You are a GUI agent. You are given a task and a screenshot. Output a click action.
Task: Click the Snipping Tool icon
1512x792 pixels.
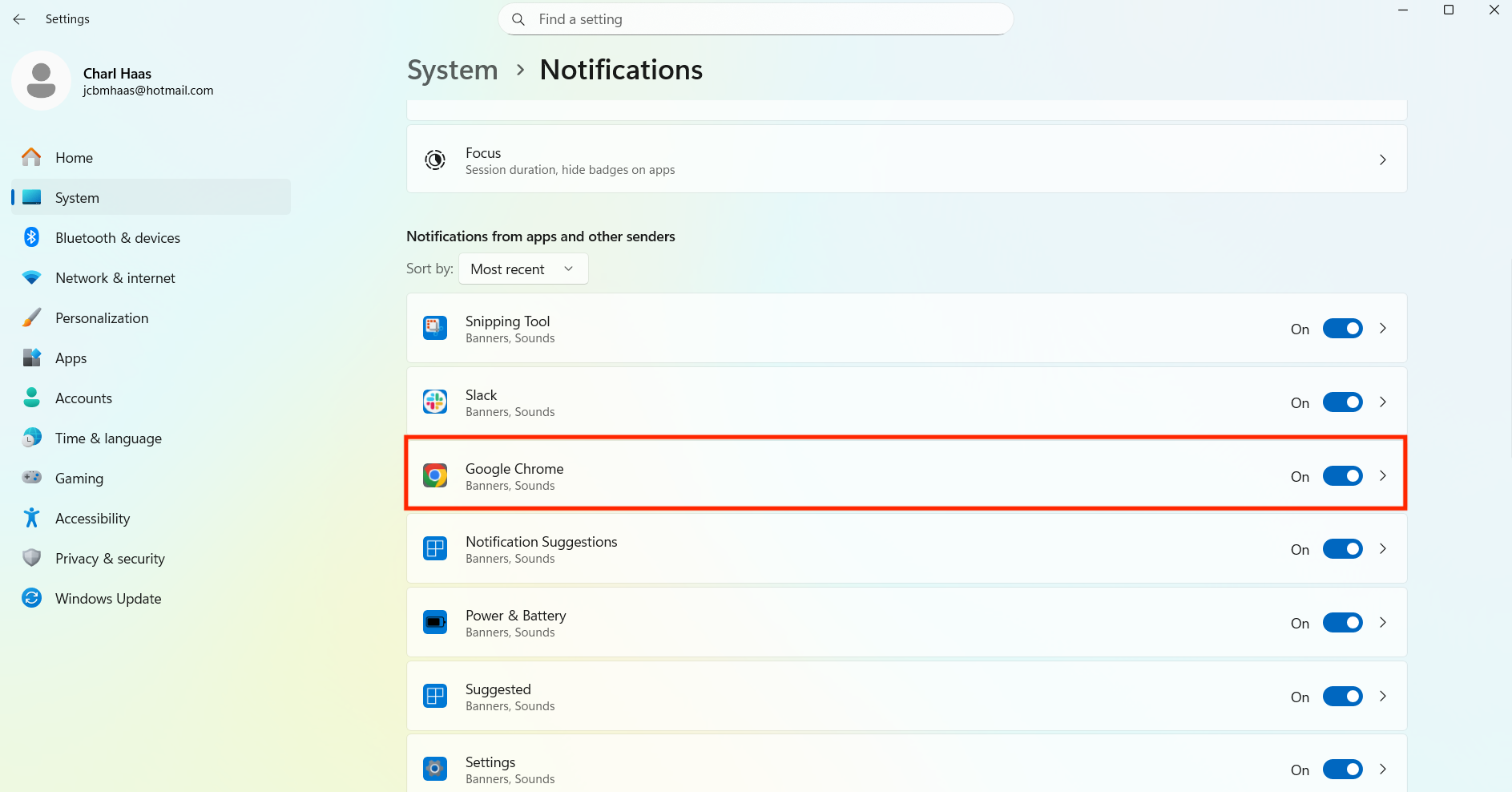click(435, 328)
